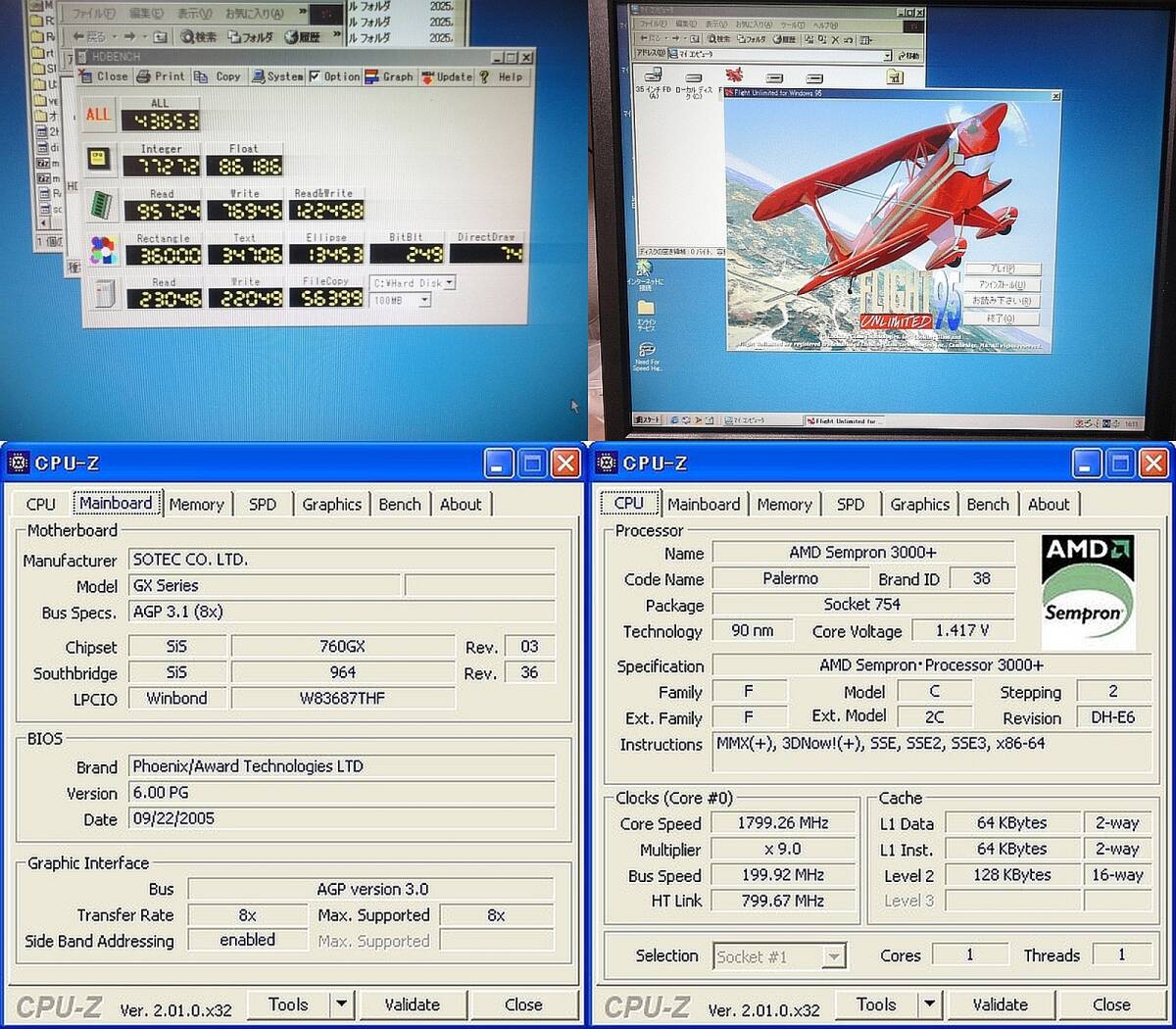Image resolution: width=1176 pixels, height=1029 pixels.
Task: Open Bench tab in the Sempron CPU-Z window
Action: coord(988,504)
